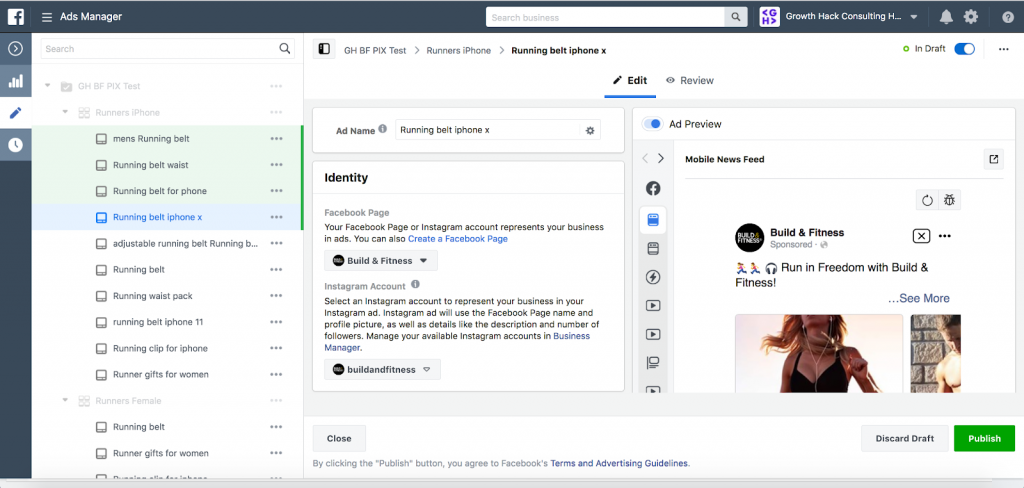Click Runners iPhone breadcrumb
The image size is (1024, 488).
point(458,50)
